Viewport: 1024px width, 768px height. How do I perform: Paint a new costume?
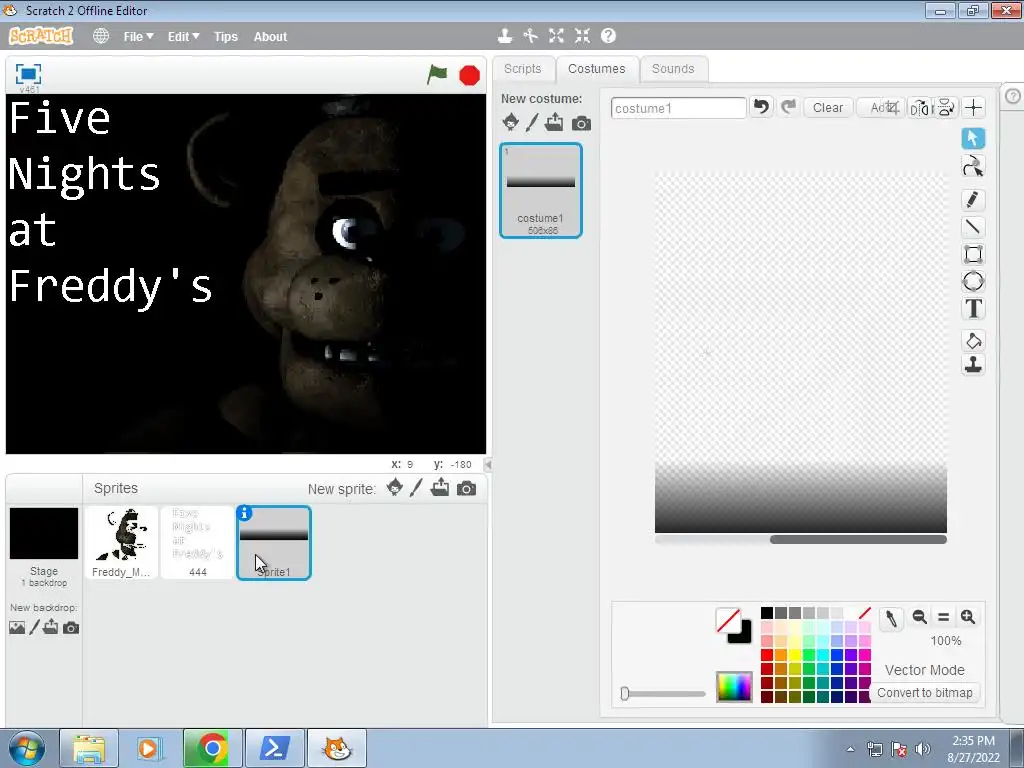[x=532, y=122]
